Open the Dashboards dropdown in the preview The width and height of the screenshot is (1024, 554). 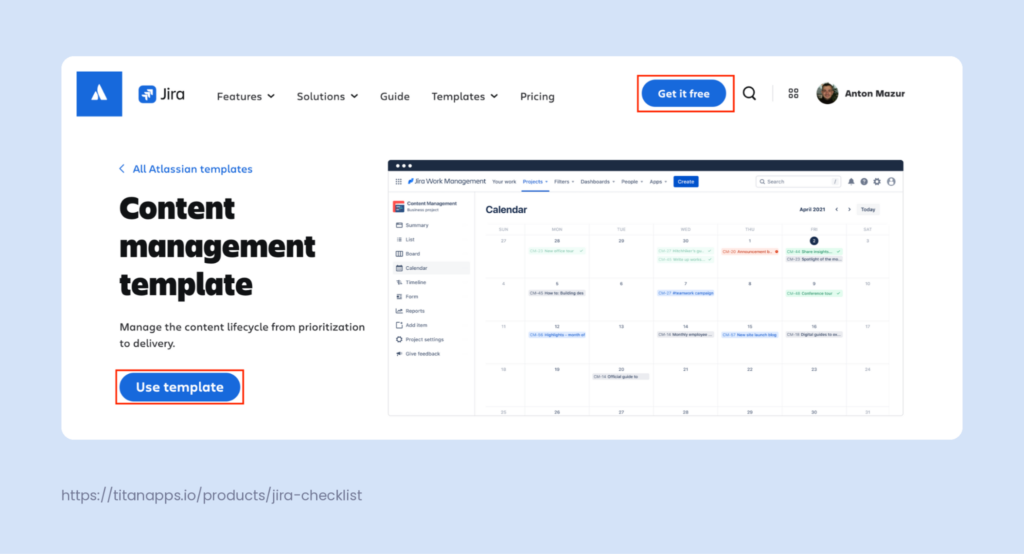598,182
